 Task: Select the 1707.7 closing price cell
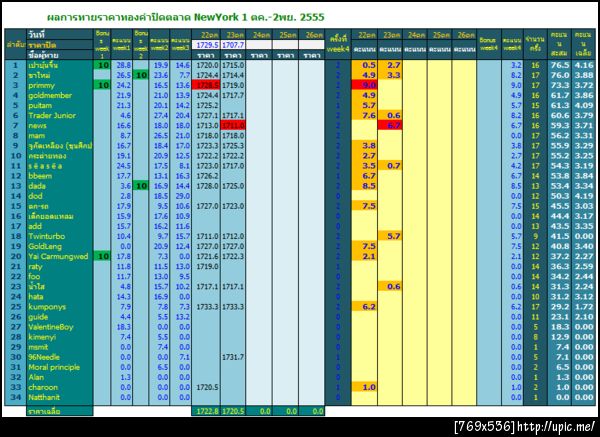[x=233, y=45]
